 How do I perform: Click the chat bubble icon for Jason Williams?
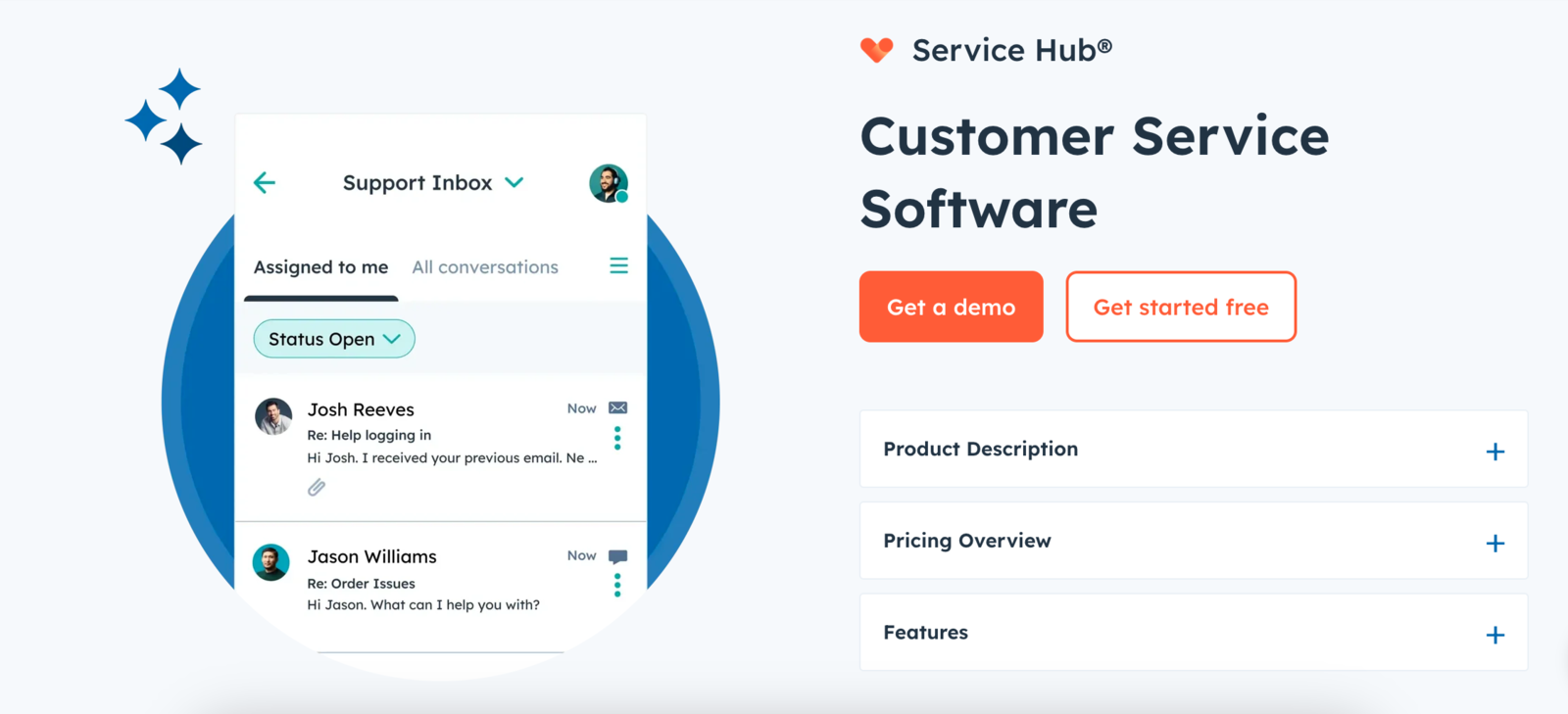pos(617,556)
